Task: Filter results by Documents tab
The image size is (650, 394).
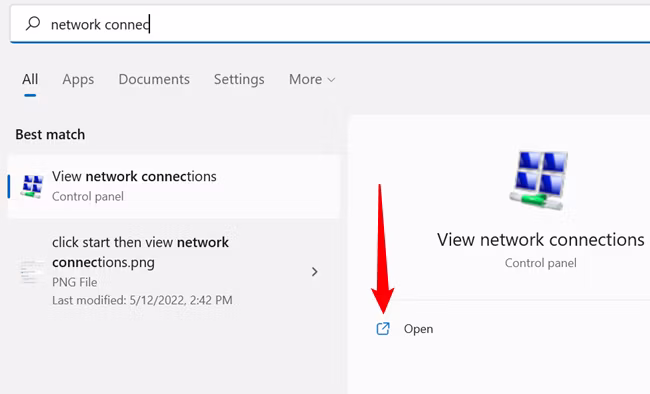Action: 154,79
